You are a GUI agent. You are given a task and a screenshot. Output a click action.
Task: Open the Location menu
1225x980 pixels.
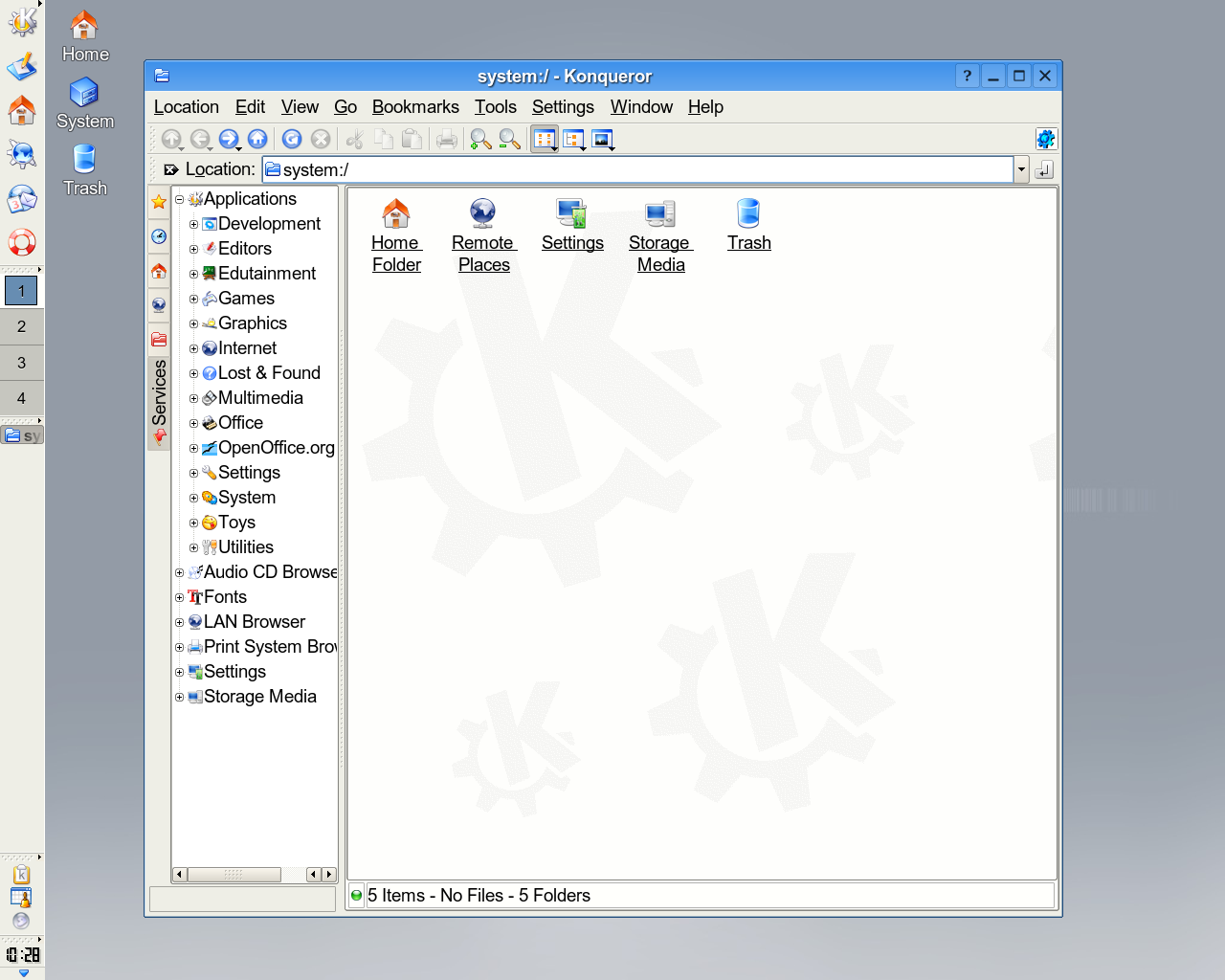[187, 107]
